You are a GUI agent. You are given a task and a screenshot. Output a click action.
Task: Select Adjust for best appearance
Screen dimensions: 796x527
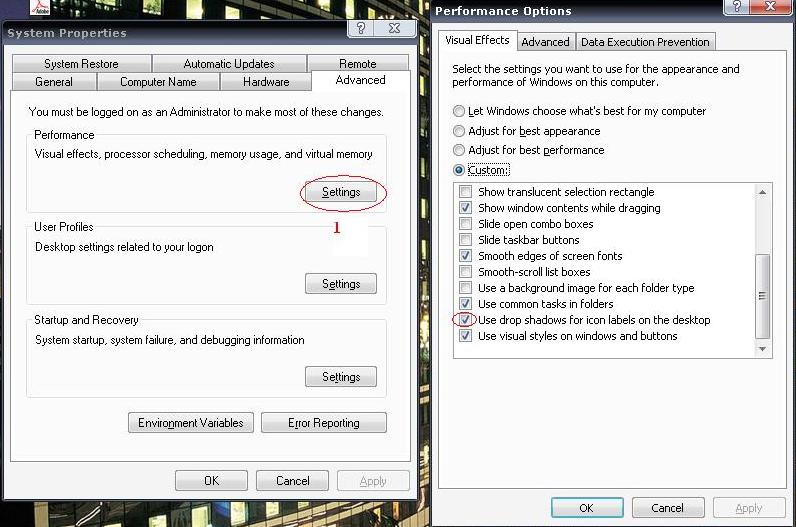click(x=459, y=131)
